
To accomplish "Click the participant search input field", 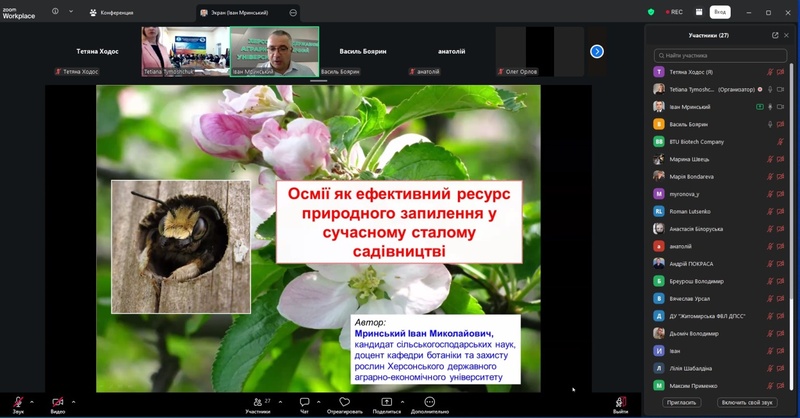I will point(720,55).
